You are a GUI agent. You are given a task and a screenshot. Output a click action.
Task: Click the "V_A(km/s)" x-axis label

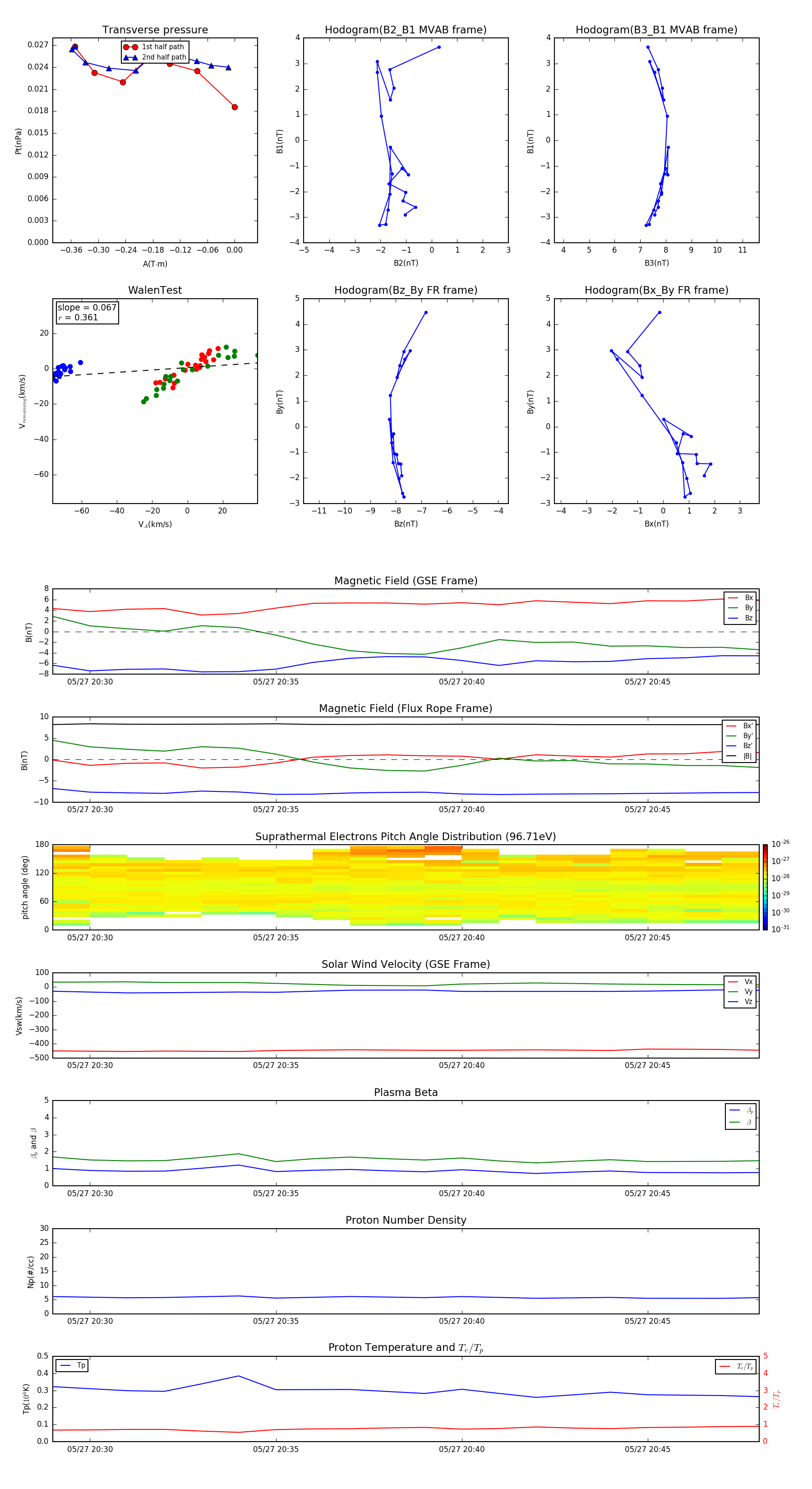click(155, 524)
